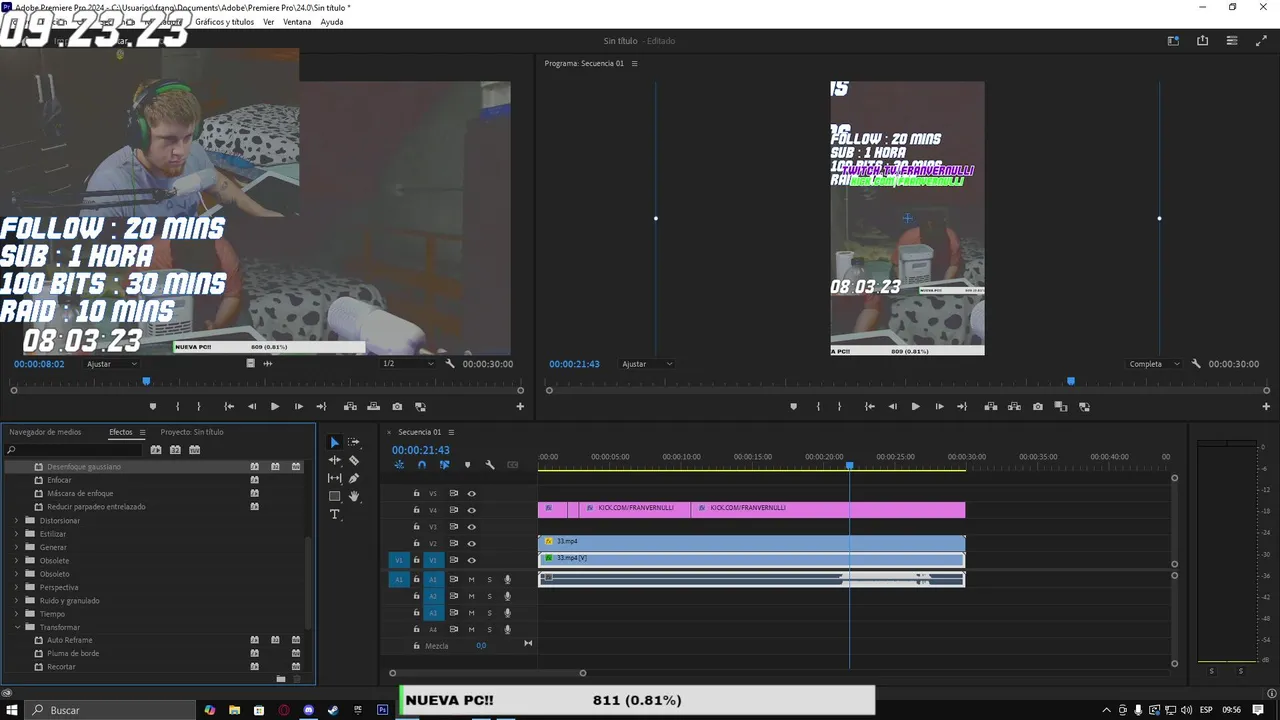Screen dimensions: 1280x720
Task: Click the Effects panel search field
Action: [x=75, y=450]
